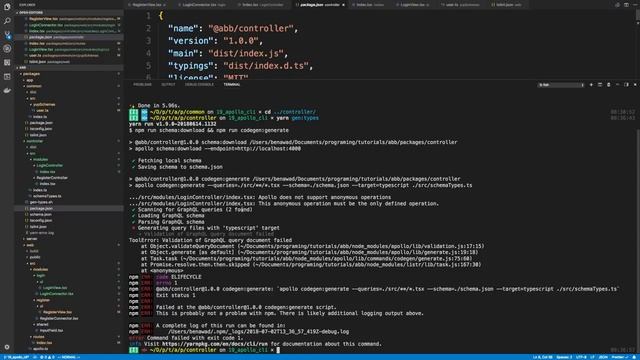
Task: Open the Debug view in the activity bar
Action: pyautogui.click(x=7, y=49)
